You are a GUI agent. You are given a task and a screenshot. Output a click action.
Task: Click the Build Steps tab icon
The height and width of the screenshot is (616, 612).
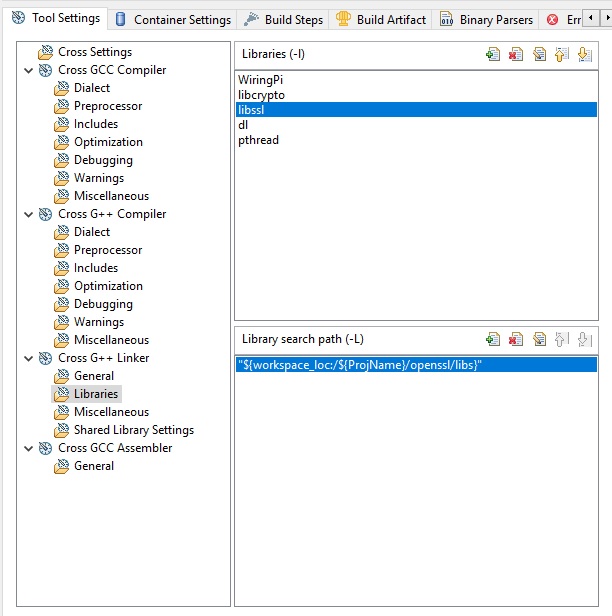[251, 19]
